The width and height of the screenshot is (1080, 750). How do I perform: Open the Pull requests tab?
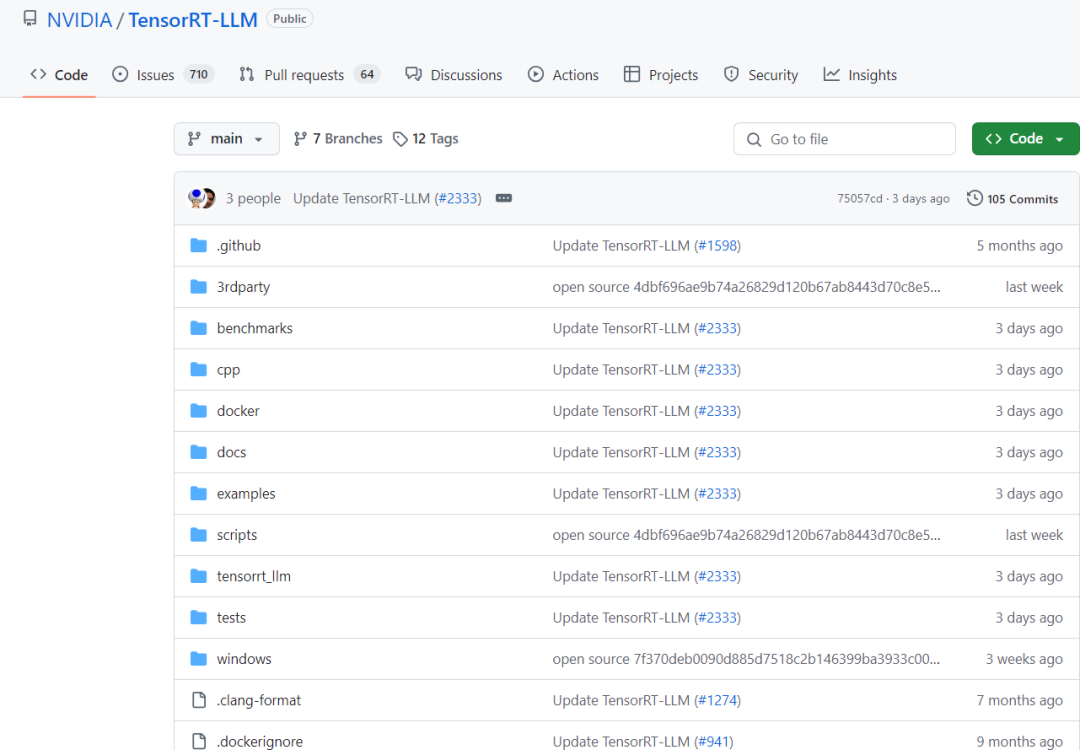(x=309, y=74)
